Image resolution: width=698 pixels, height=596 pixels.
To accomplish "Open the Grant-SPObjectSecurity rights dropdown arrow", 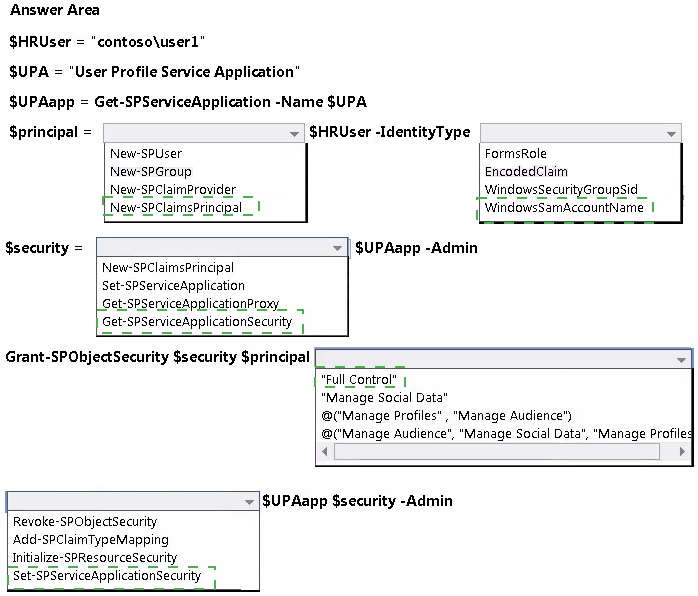I will [x=681, y=360].
